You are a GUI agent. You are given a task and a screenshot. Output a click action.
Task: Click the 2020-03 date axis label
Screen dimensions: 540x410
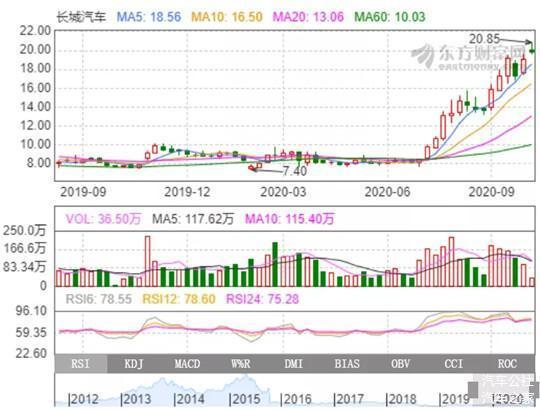coord(283,192)
